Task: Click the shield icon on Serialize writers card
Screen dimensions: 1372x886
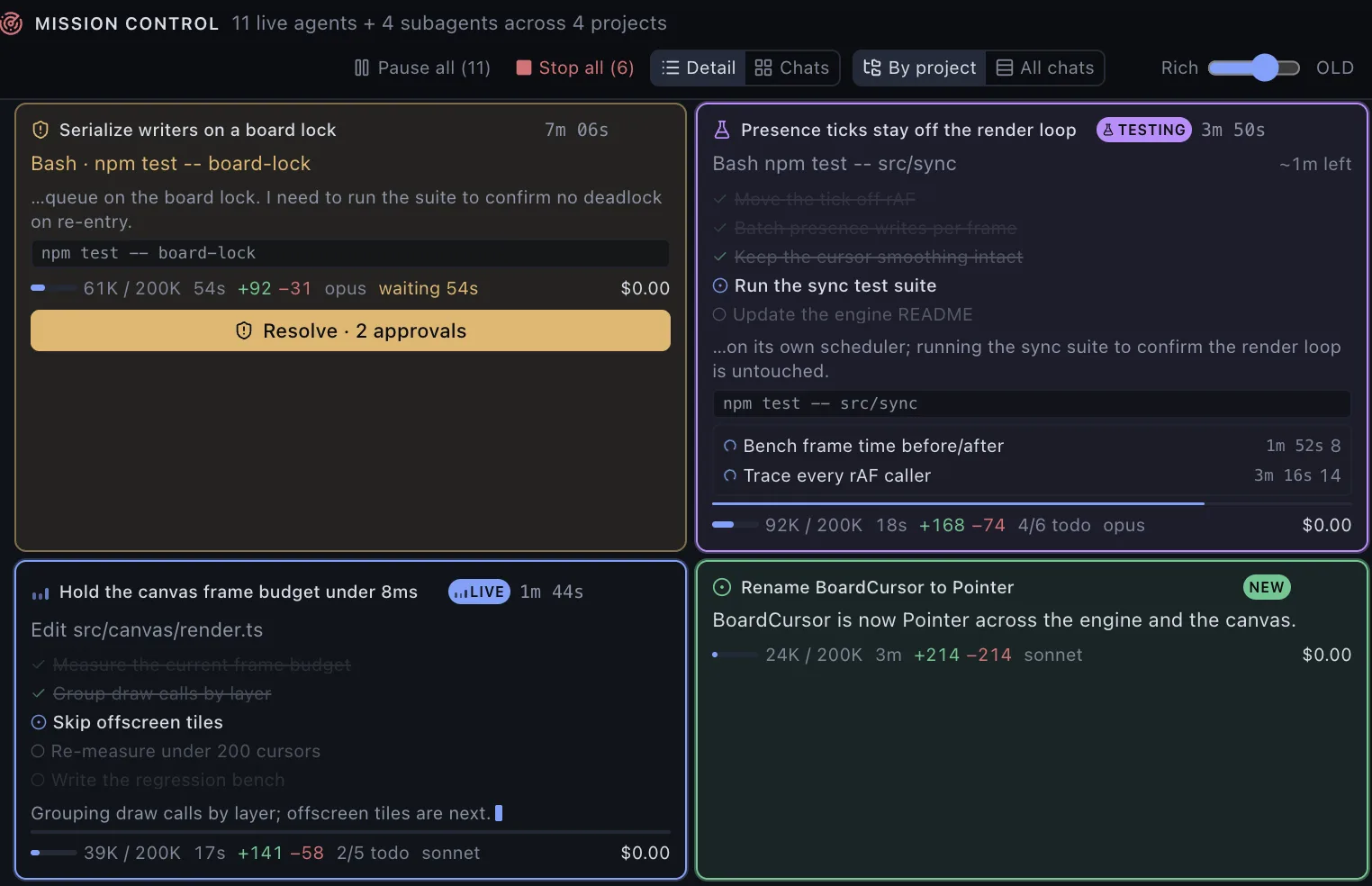Action: (41, 130)
